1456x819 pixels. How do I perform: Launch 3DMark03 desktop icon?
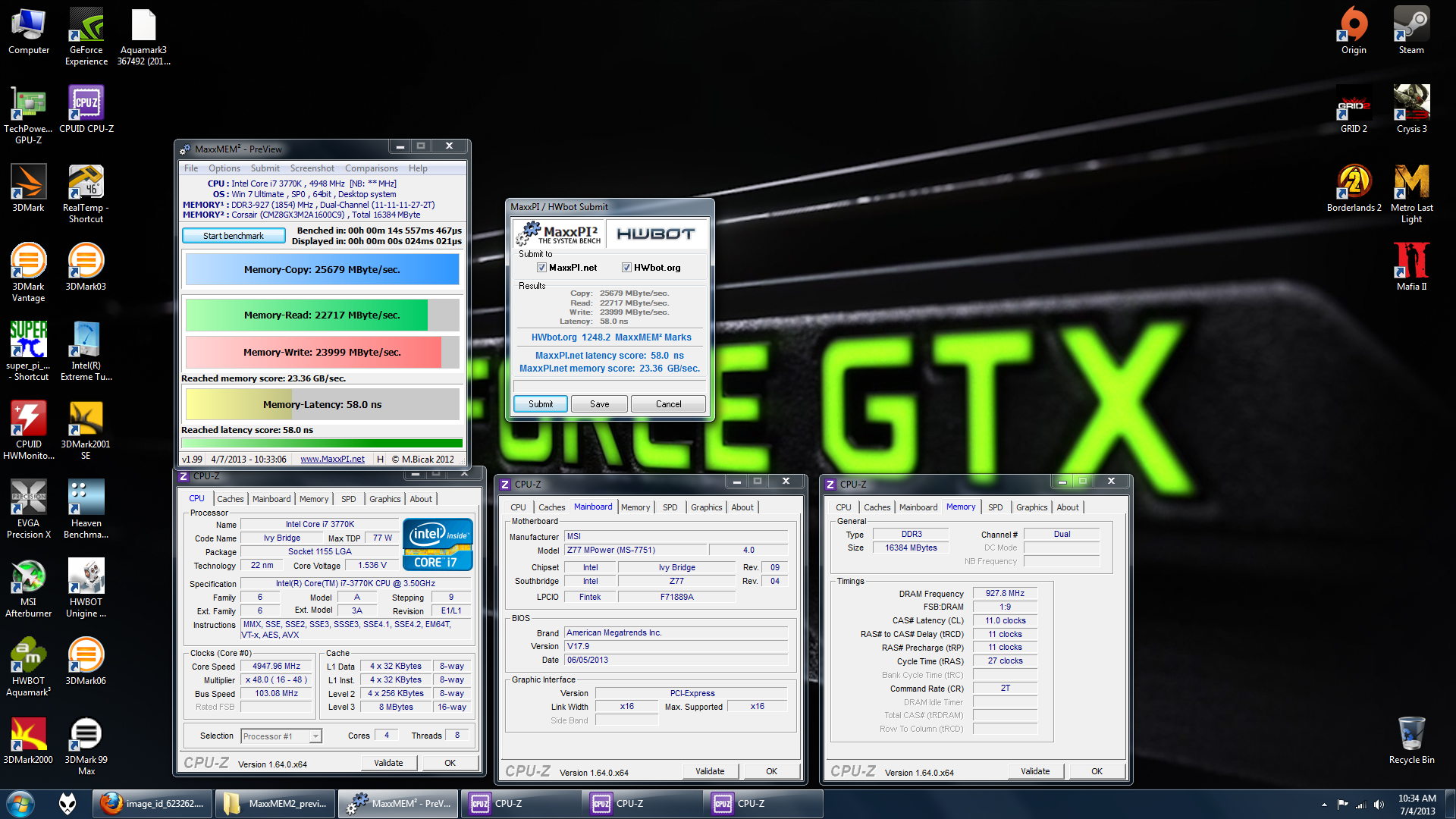[86, 267]
